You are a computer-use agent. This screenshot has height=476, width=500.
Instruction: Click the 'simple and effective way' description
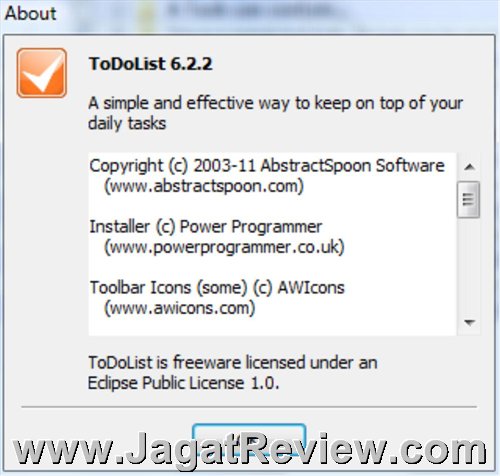pos(276,104)
